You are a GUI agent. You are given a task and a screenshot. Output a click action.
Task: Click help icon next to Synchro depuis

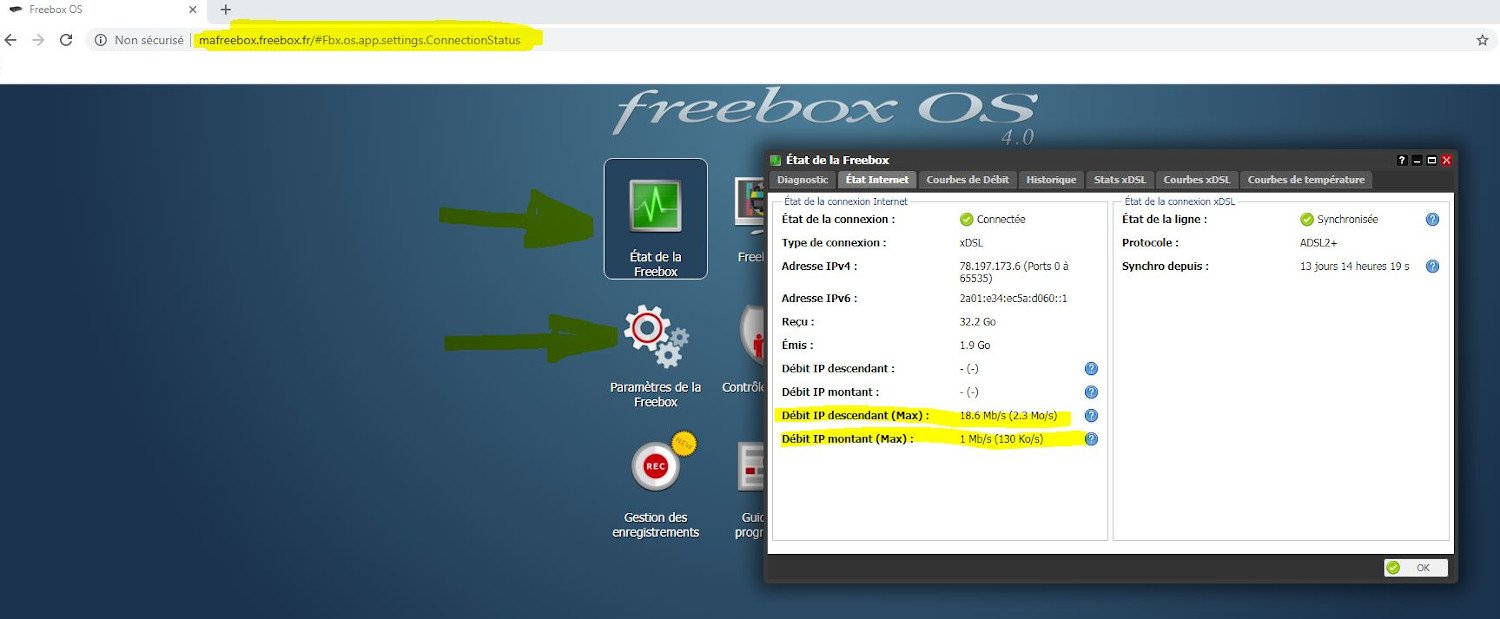click(1432, 266)
